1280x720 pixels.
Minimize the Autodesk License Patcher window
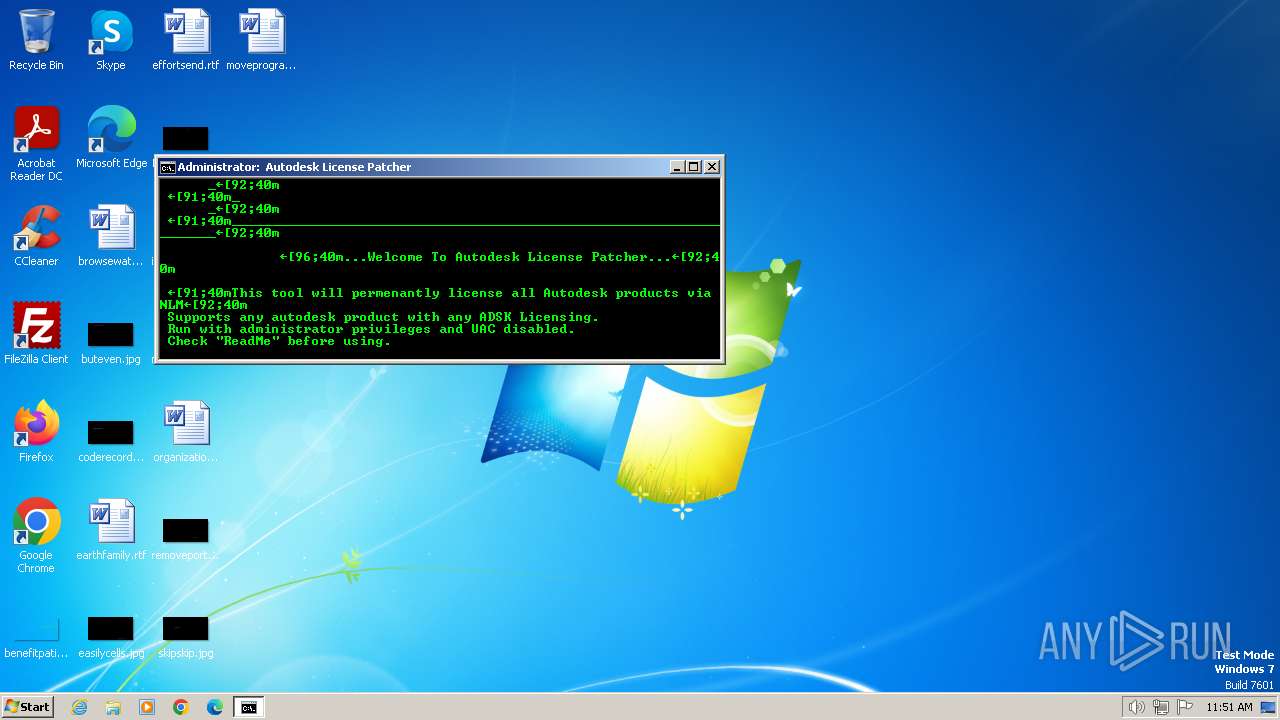[677, 167]
